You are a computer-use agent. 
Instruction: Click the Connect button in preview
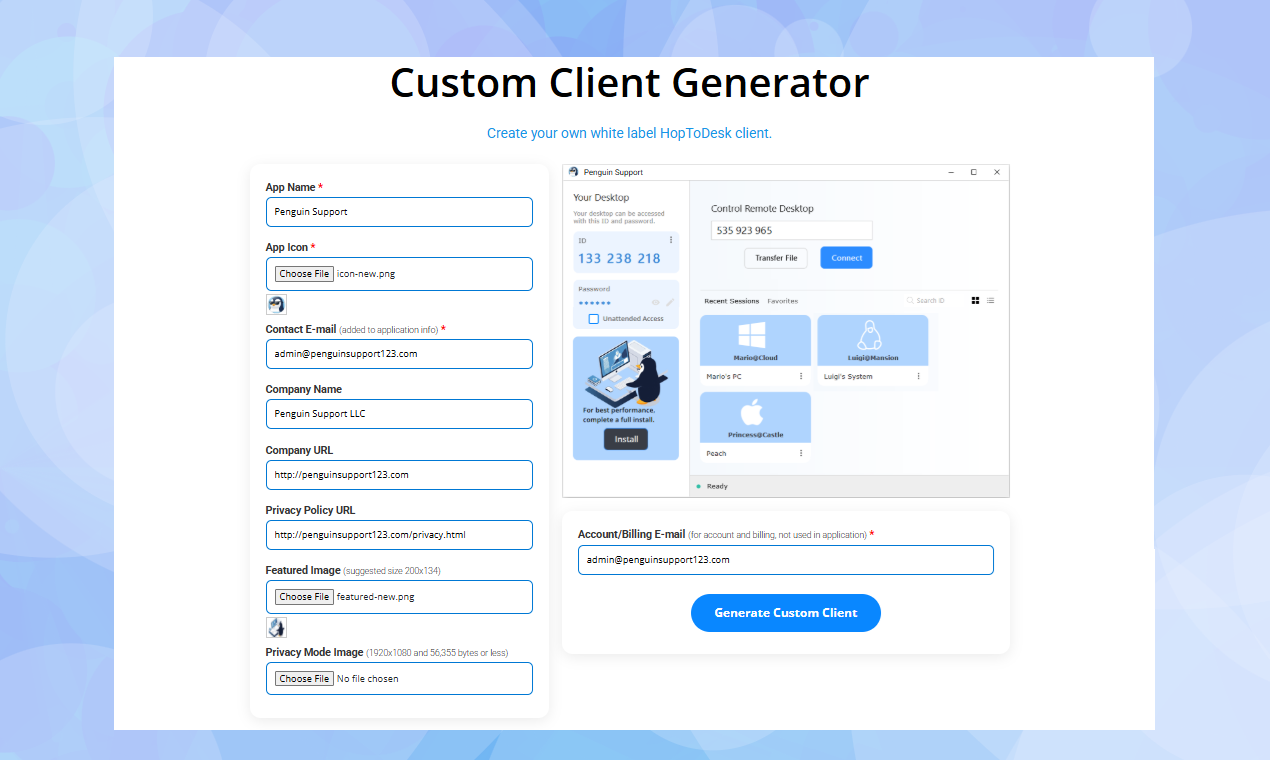tap(846, 258)
